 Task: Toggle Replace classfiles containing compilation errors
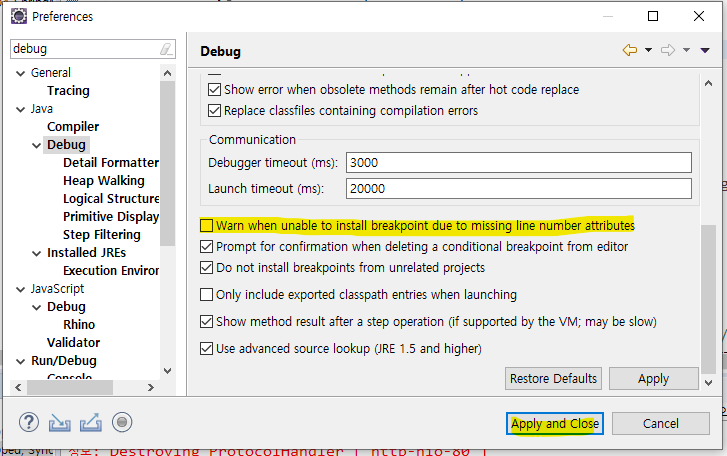pyautogui.click(x=214, y=111)
